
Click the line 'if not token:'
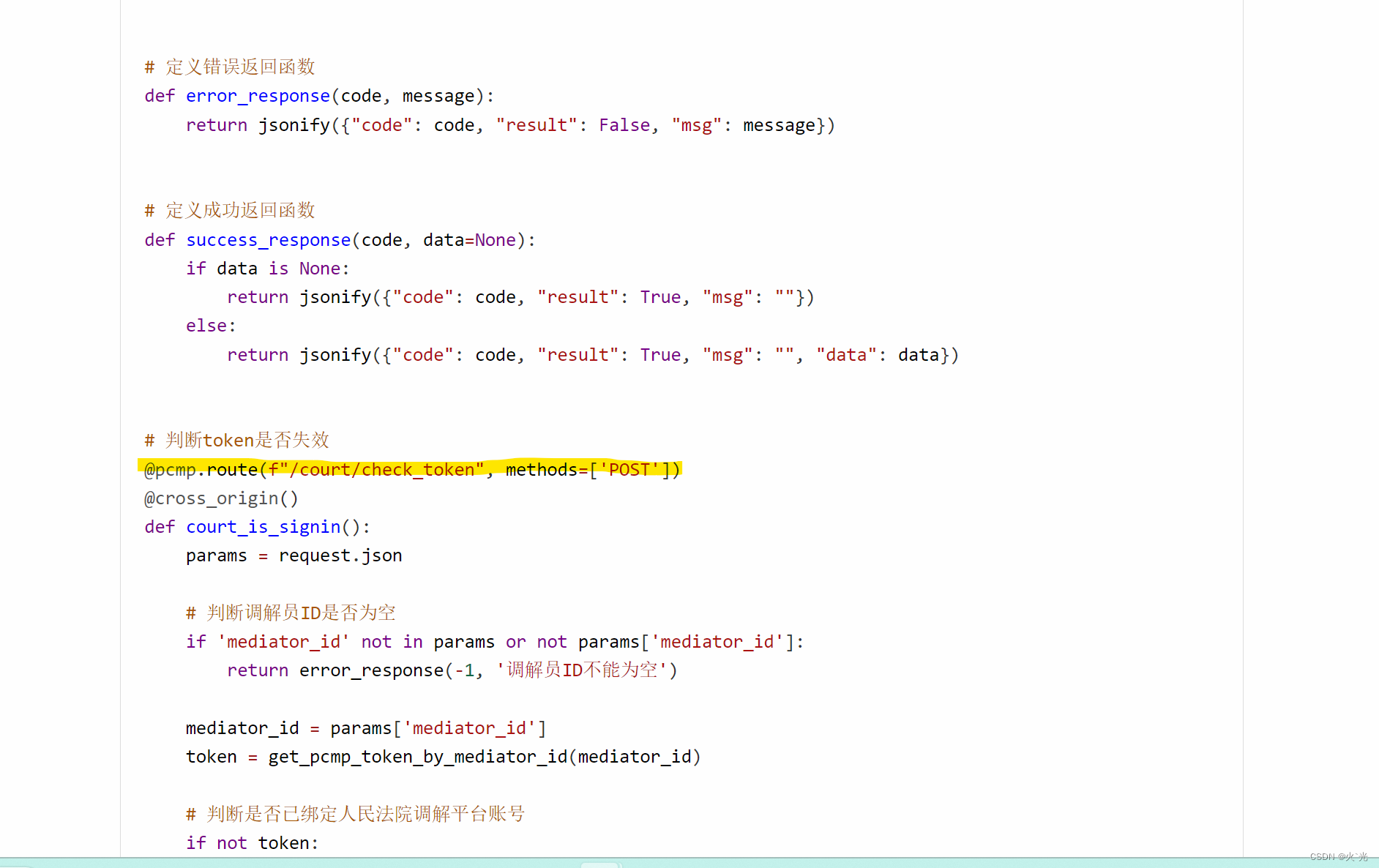pos(252,843)
